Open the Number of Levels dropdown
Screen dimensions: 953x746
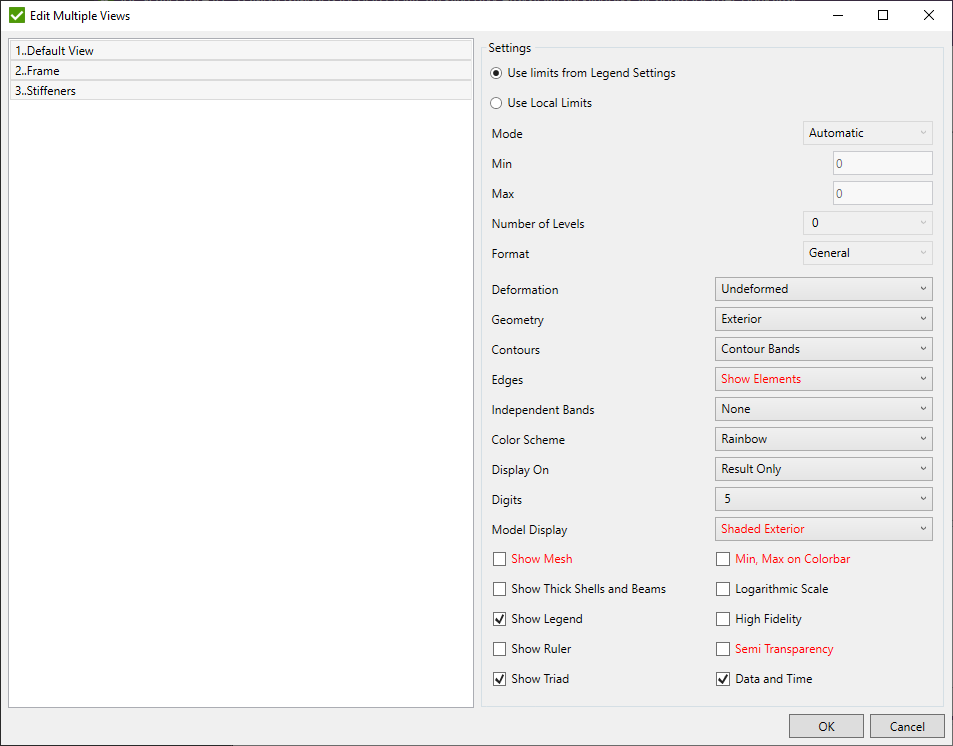click(866, 223)
